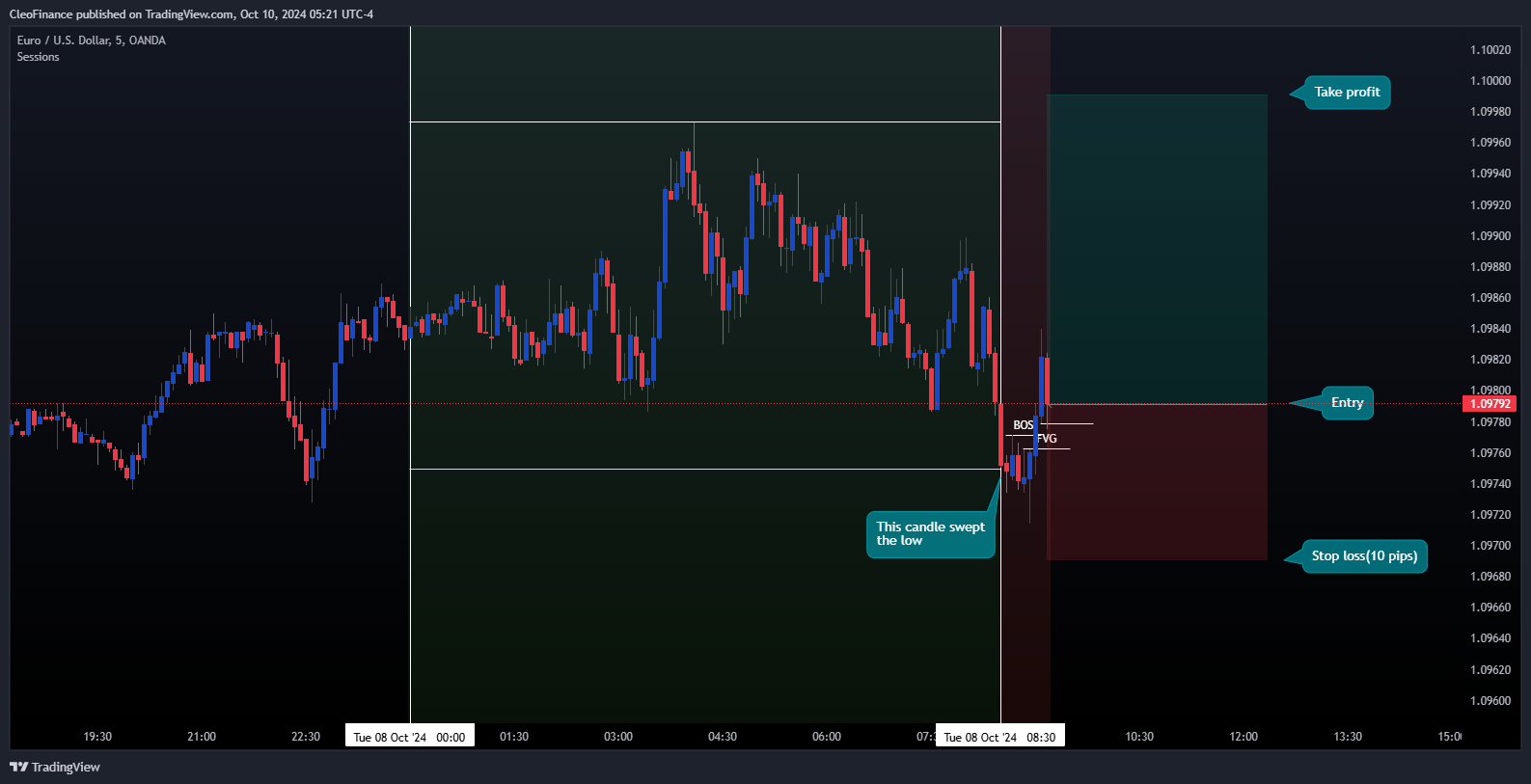Click the 1.09900 price axis label
The width and height of the screenshot is (1531, 784).
click(x=1490, y=236)
